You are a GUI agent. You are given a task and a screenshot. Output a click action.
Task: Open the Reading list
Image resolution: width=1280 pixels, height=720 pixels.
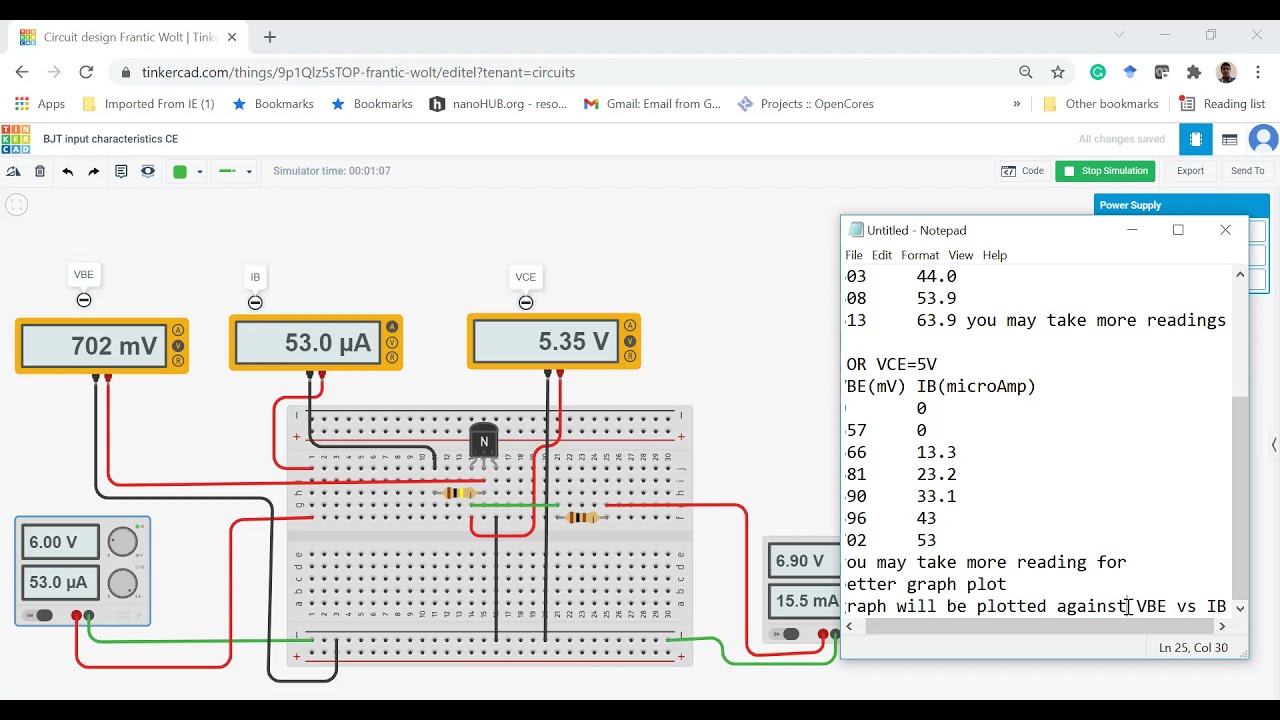(x=1222, y=104)
